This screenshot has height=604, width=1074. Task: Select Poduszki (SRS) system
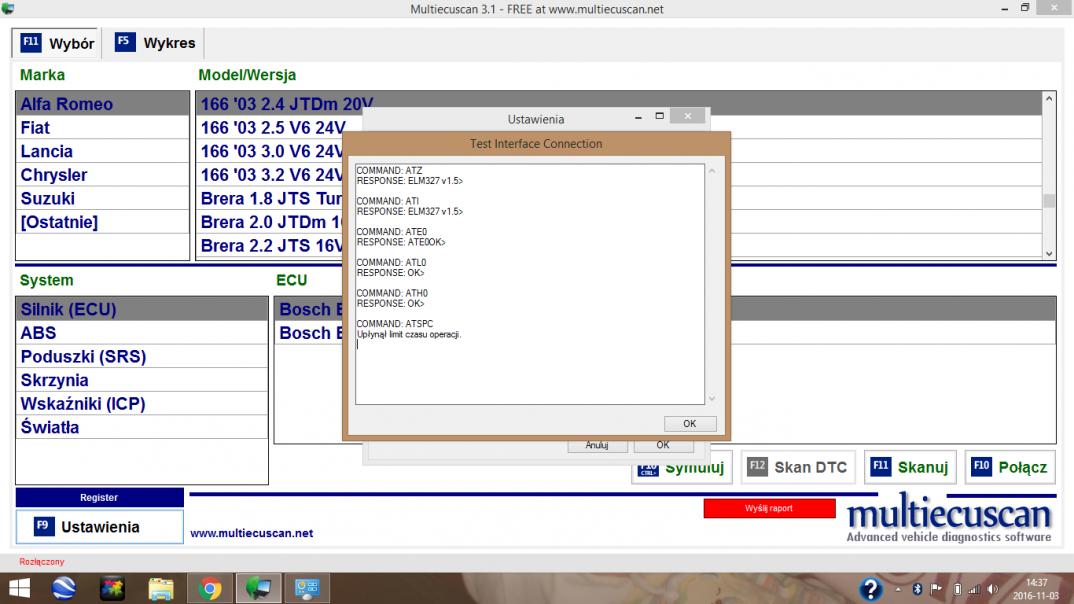click(x=142, y=356)
